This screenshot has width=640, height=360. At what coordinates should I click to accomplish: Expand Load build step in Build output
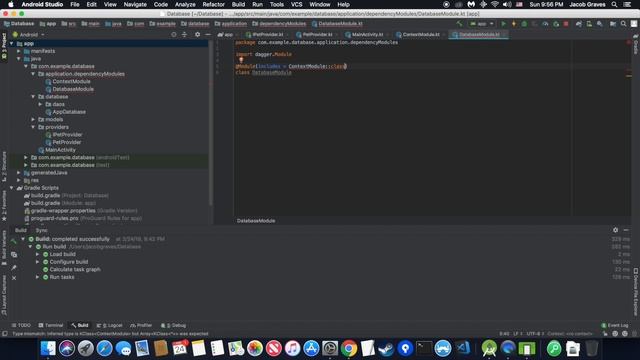tap(38, 254)
